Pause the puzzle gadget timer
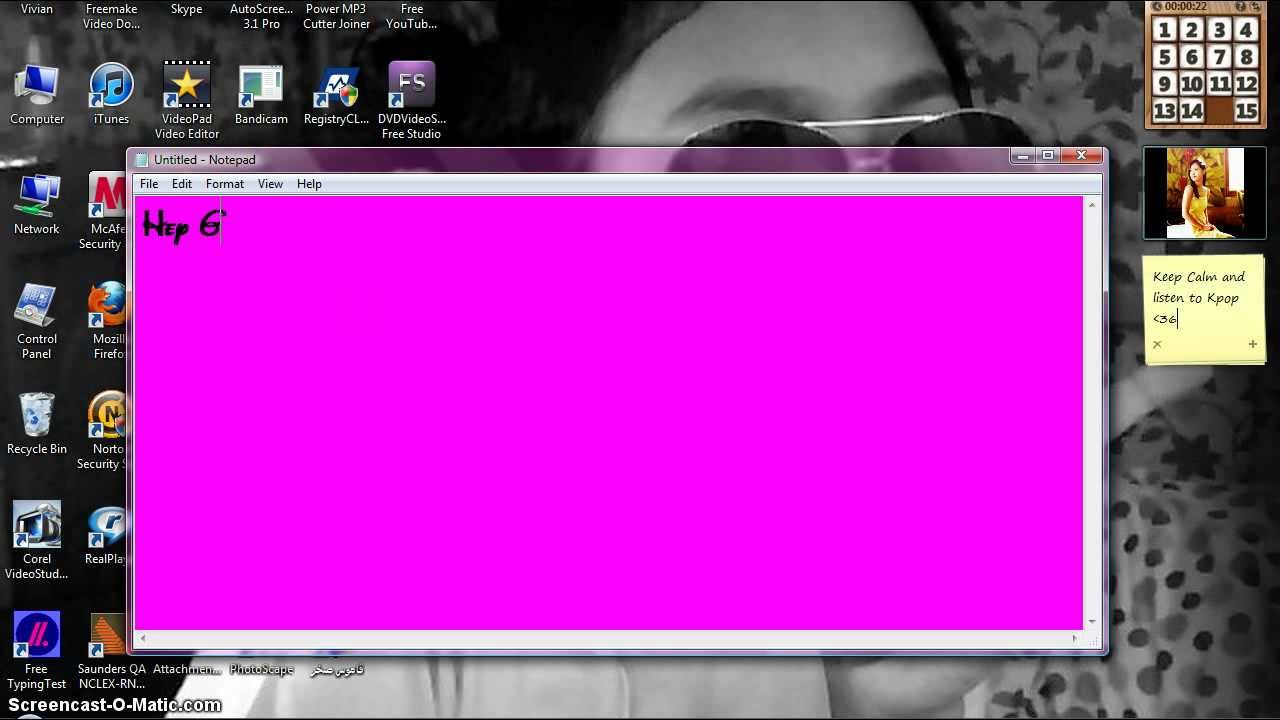 pos(1157,7)
